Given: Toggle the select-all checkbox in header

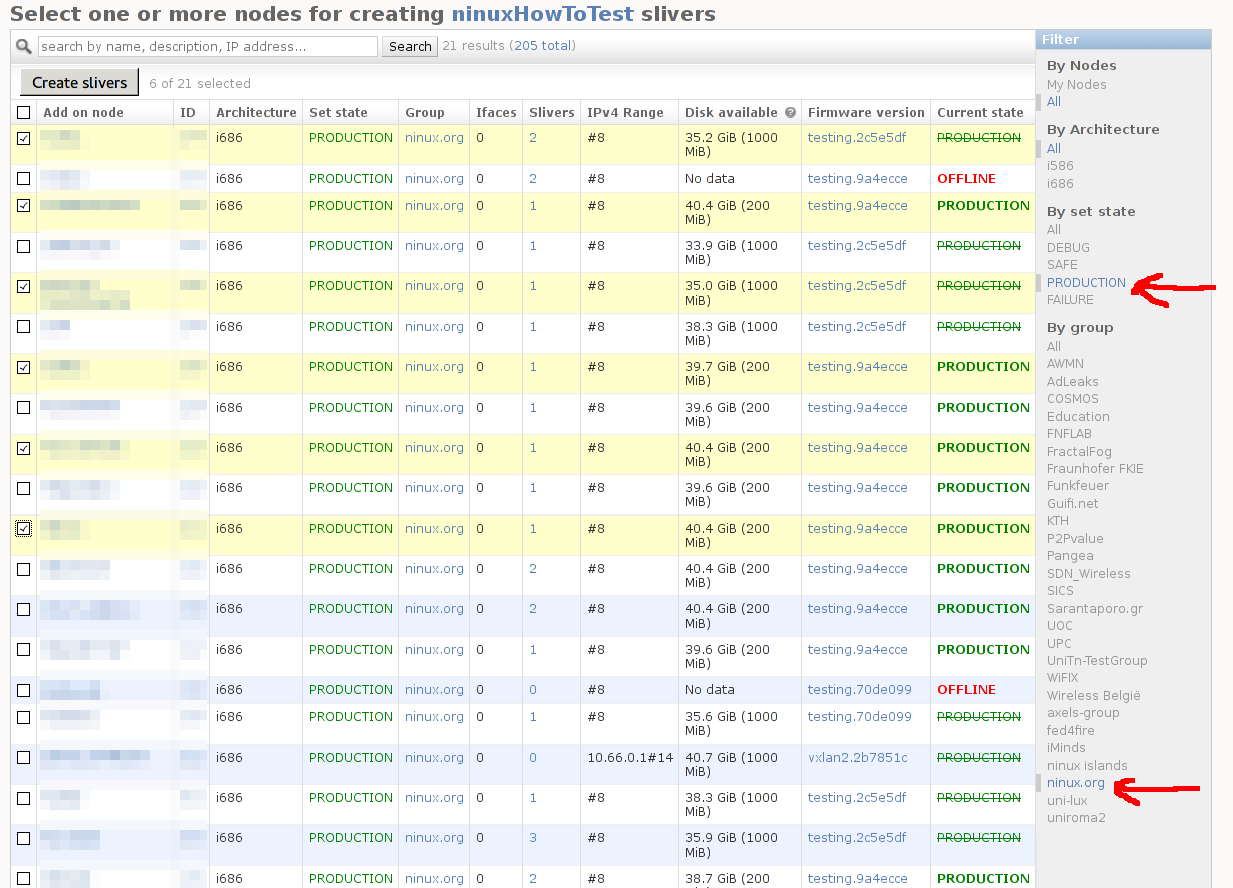Looking at the screenshot, I should (24, 113).
